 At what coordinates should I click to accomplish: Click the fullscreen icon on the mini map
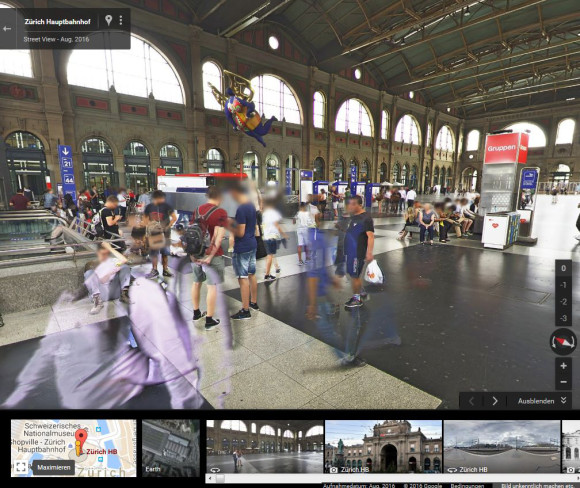(21, 467)
